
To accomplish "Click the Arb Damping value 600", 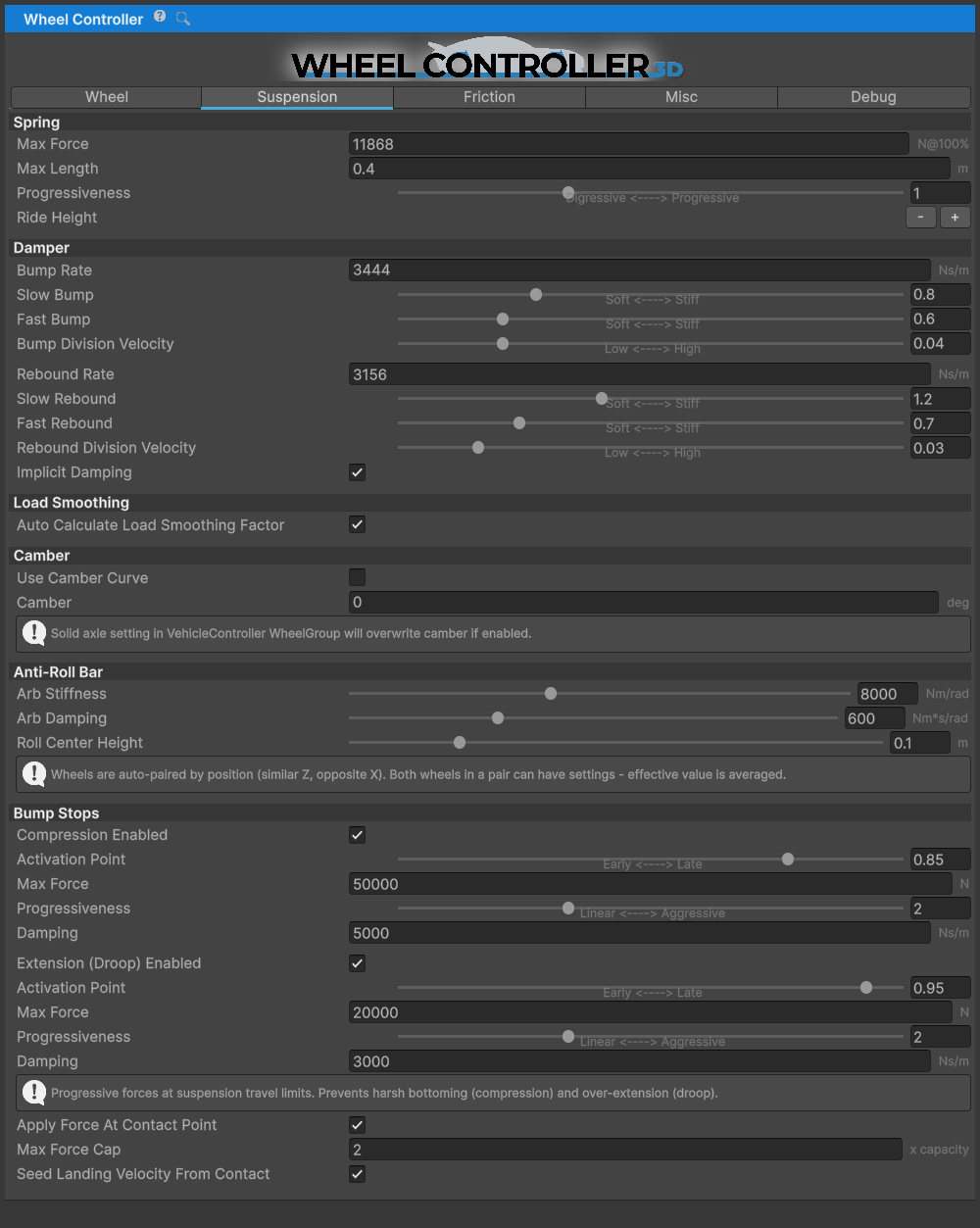I will coord(876,718).
